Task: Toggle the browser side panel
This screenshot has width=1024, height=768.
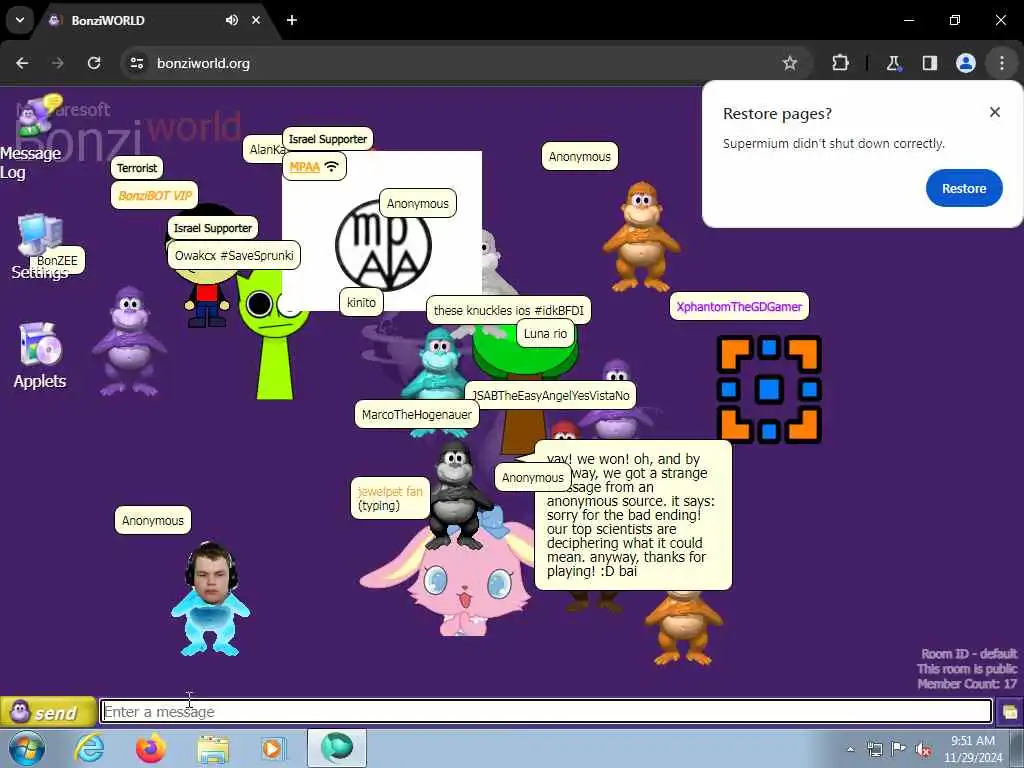Action: tap(929, 63)
